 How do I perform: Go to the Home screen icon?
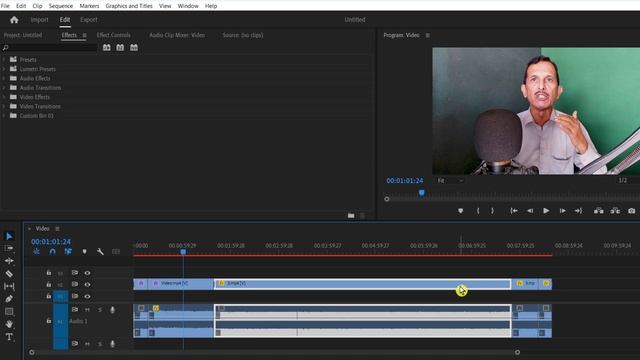click(x=14, y=20)
